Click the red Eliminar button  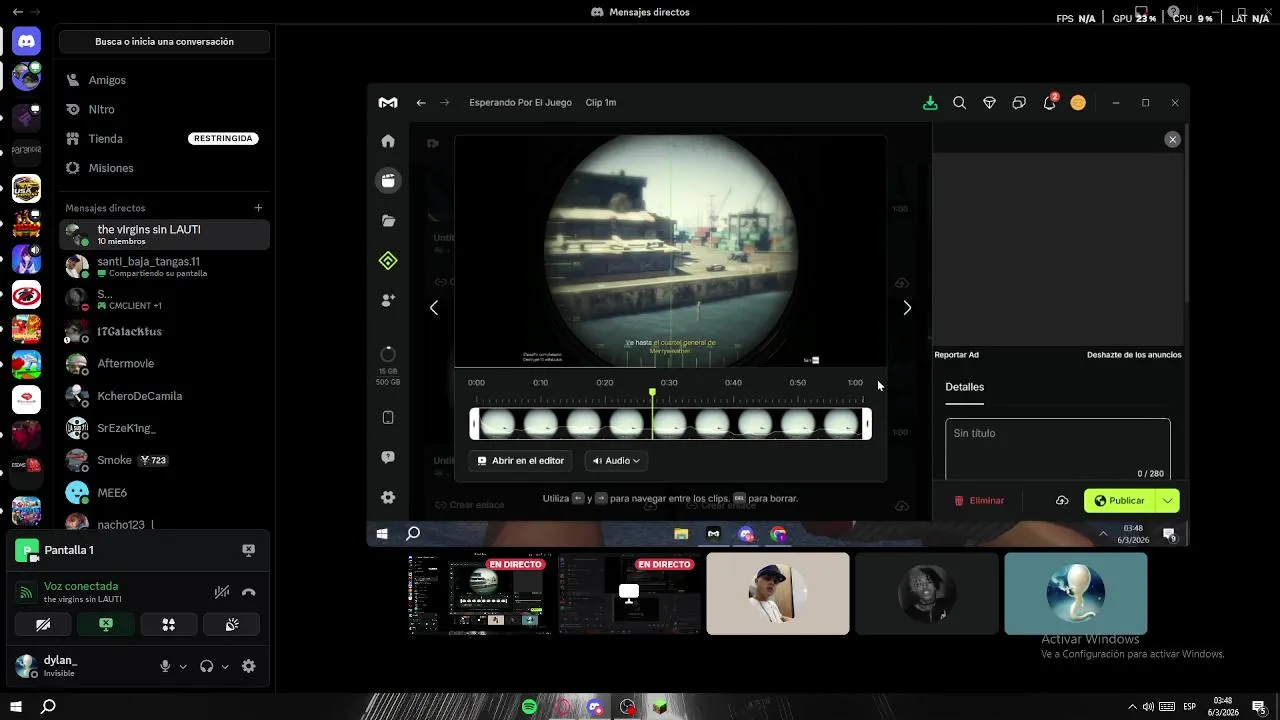[979, 501]
